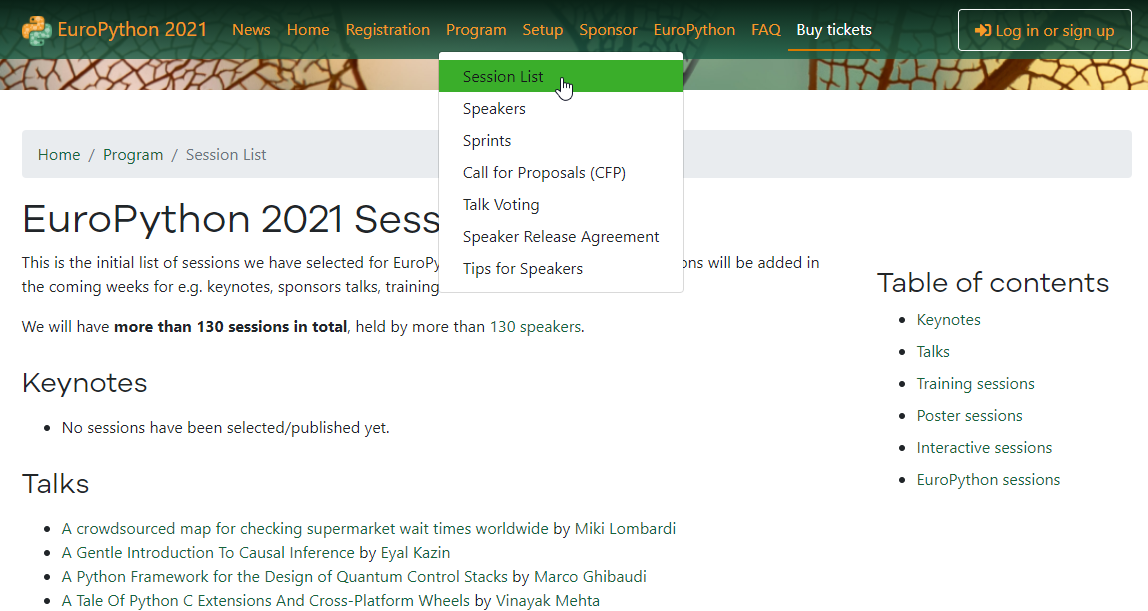
Task: Expand the Program navigation dropdown
Action: point(476,30)
